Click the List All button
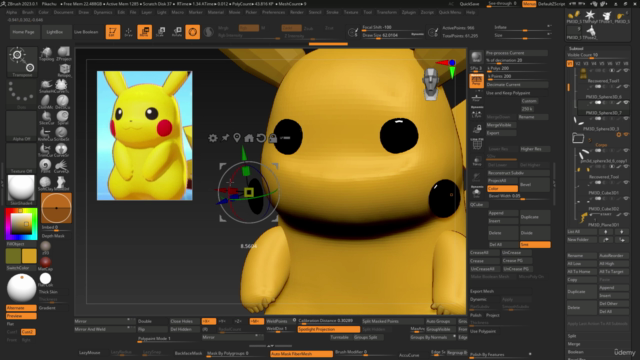This screenshot has width=640, height=360. [x=582, y=231]
